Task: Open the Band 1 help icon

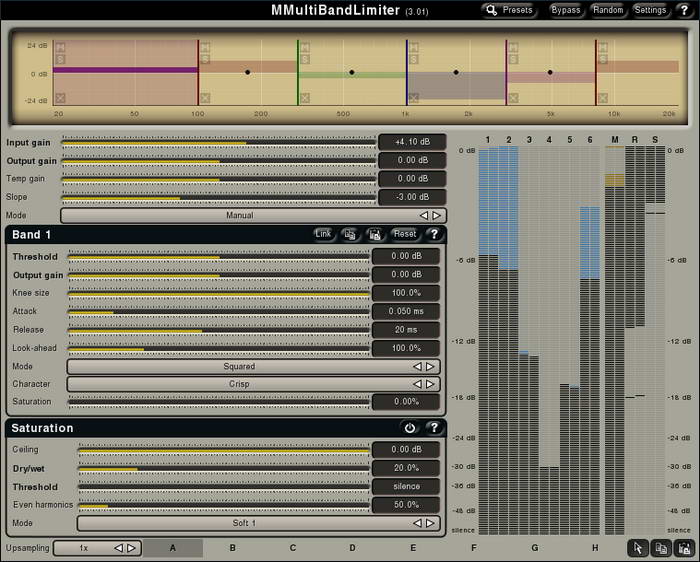Action: 434,234
